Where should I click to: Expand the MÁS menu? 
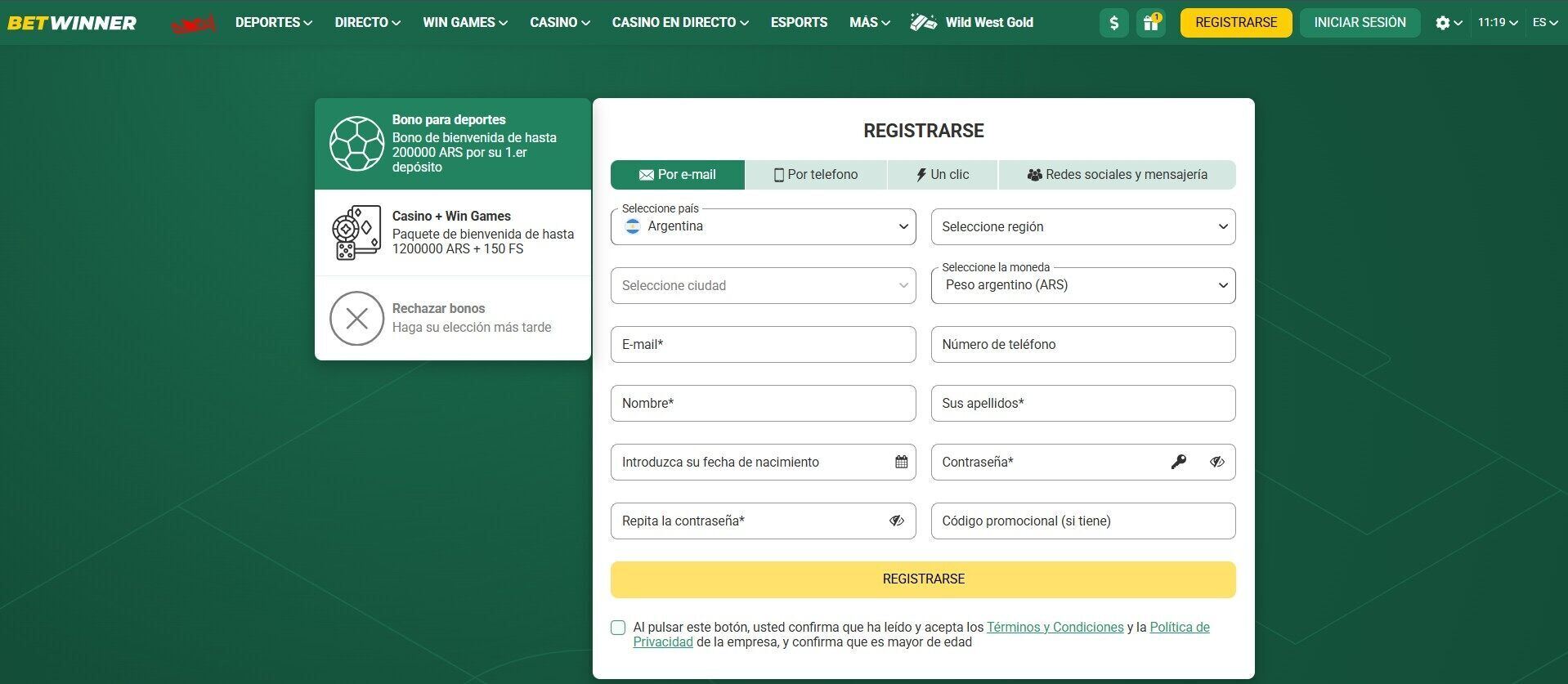870,23
